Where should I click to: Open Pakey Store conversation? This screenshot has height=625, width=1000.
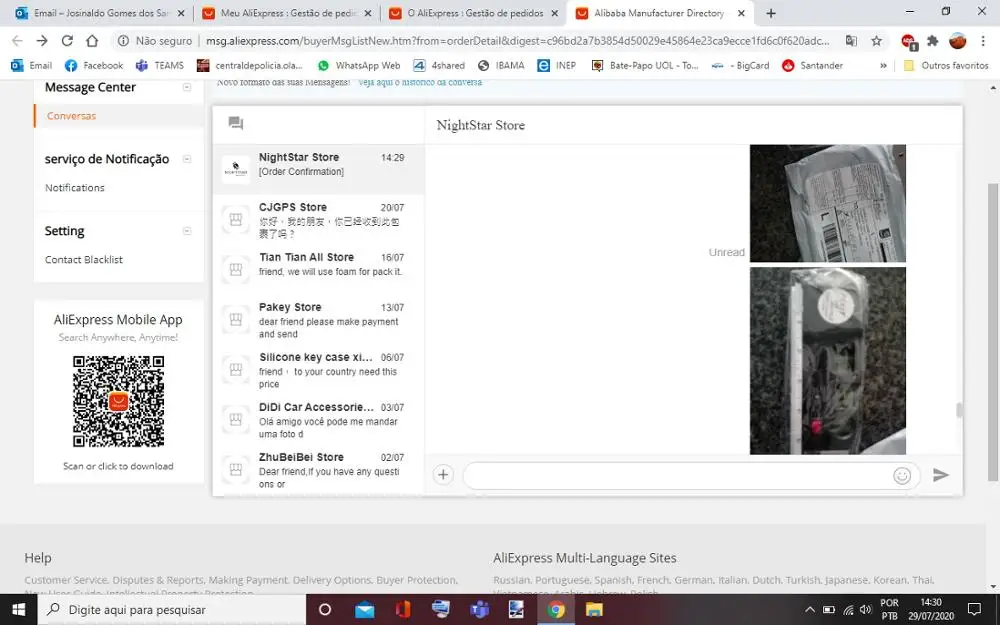(318, 319)
